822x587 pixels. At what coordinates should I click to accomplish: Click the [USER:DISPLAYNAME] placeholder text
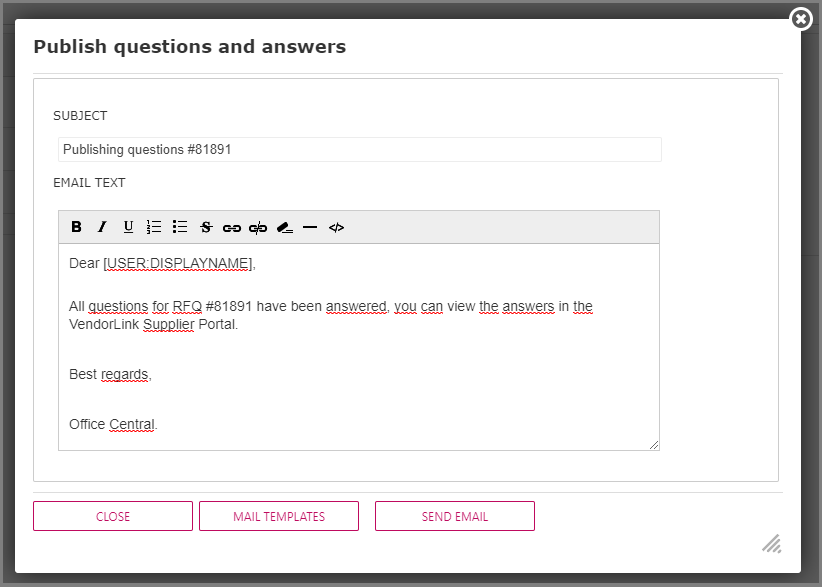[178, 264]
